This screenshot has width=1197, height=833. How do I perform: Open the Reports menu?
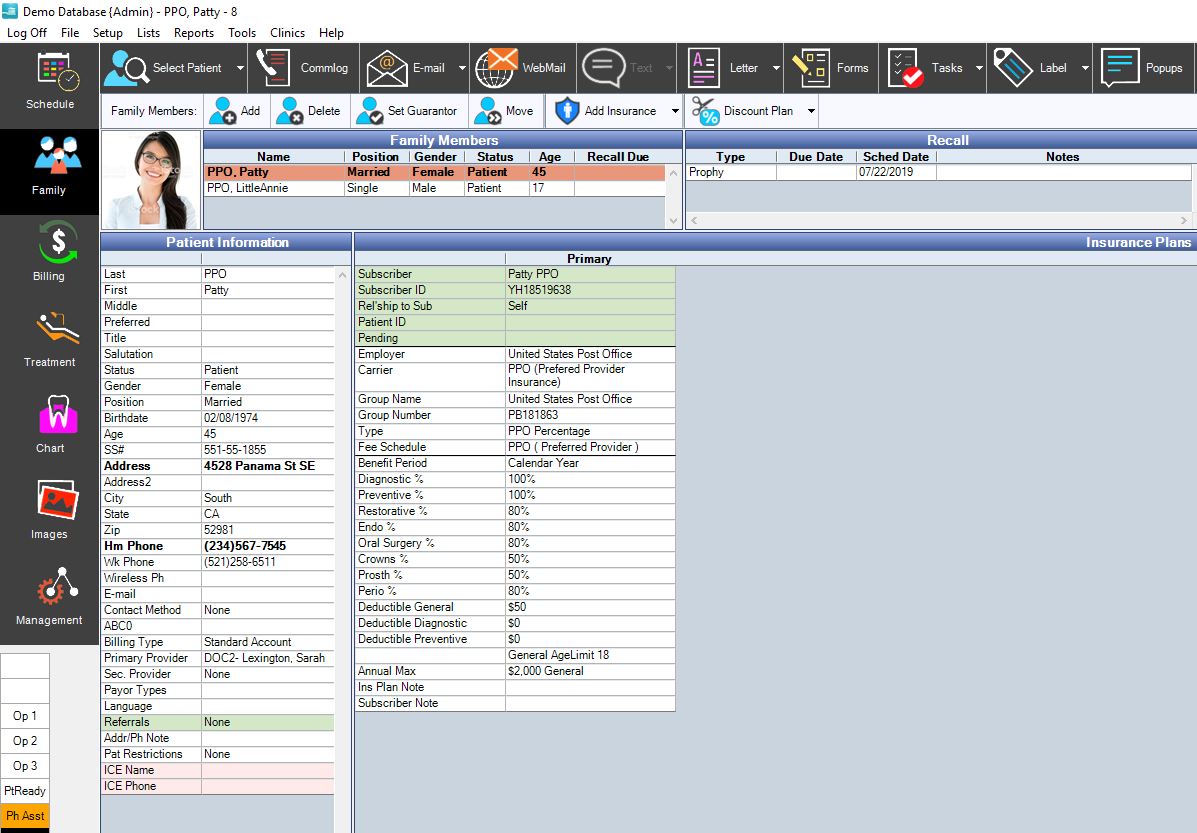pyautogui.click(x=193, y=32)
